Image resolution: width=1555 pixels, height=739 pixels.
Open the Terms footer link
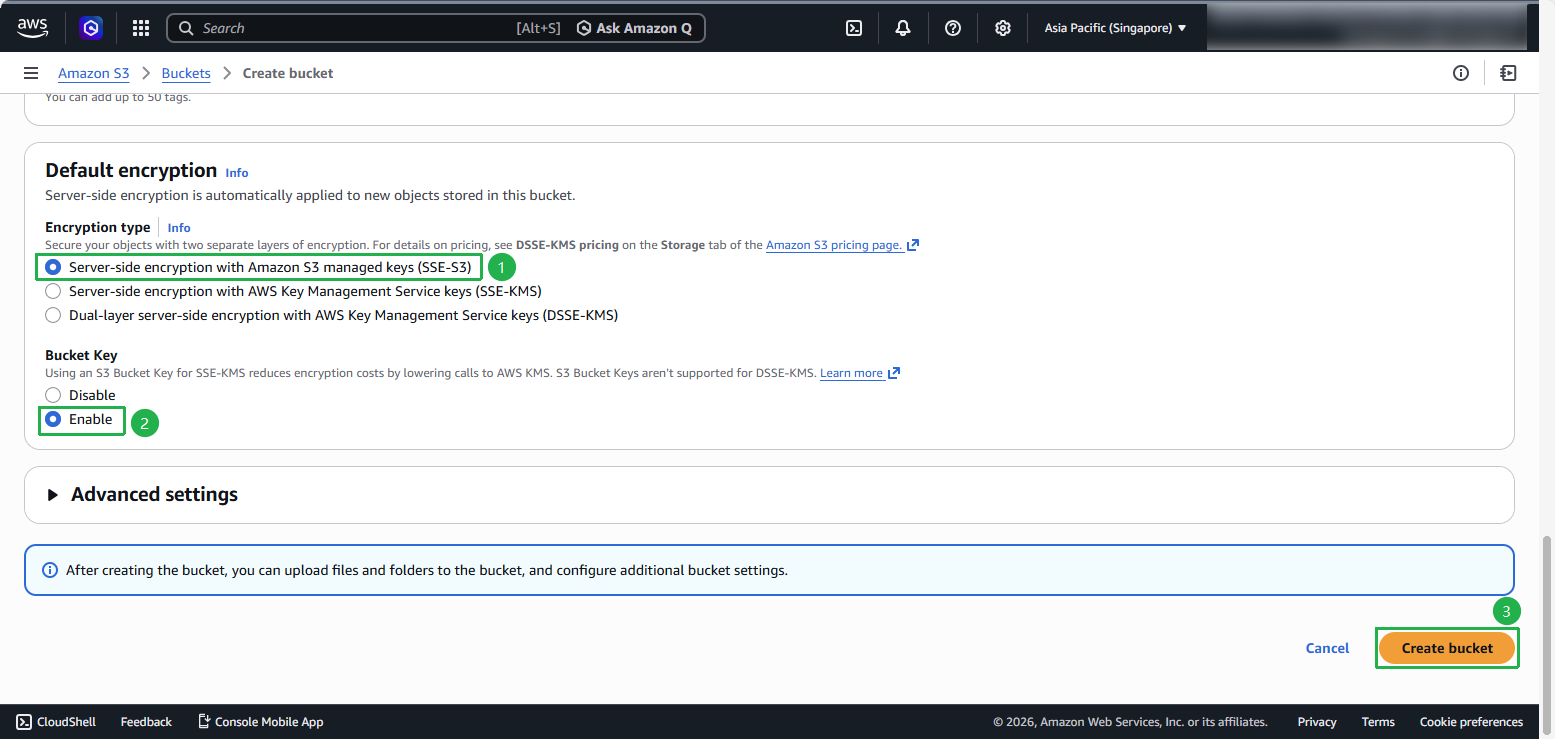point(1378,722)
